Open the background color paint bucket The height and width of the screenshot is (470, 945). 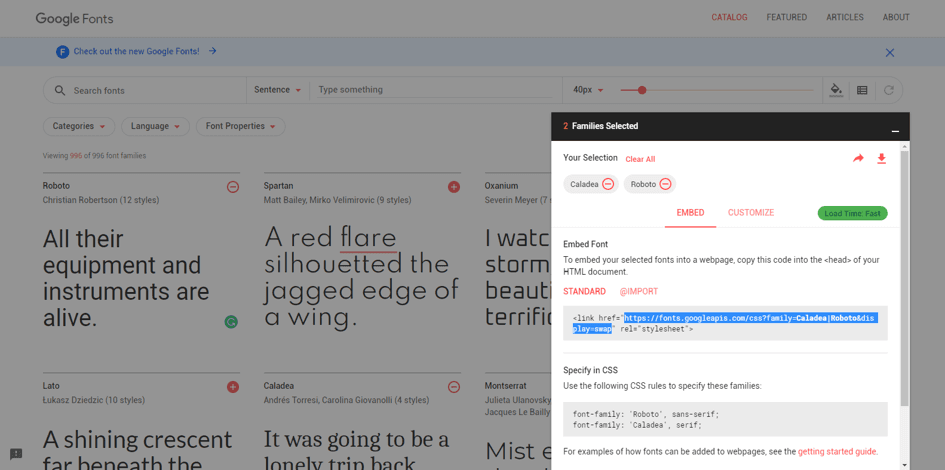click(836, 90)
